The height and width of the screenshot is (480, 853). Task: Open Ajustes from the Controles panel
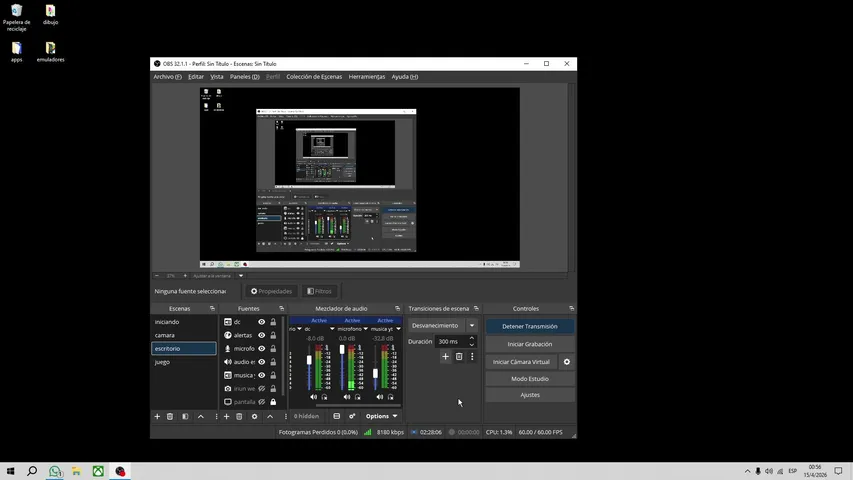coord(530,395)
